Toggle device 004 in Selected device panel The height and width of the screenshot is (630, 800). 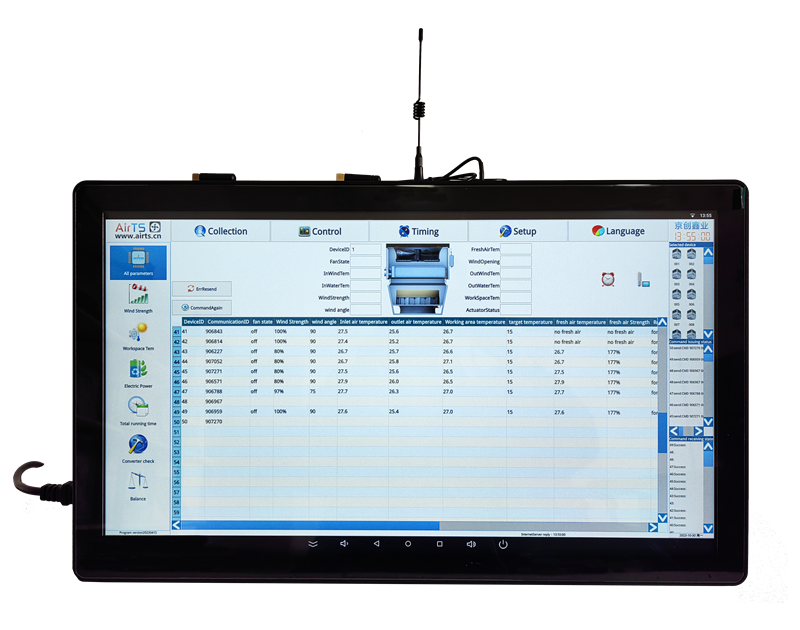pyautogui.click(x=692, y=276)
